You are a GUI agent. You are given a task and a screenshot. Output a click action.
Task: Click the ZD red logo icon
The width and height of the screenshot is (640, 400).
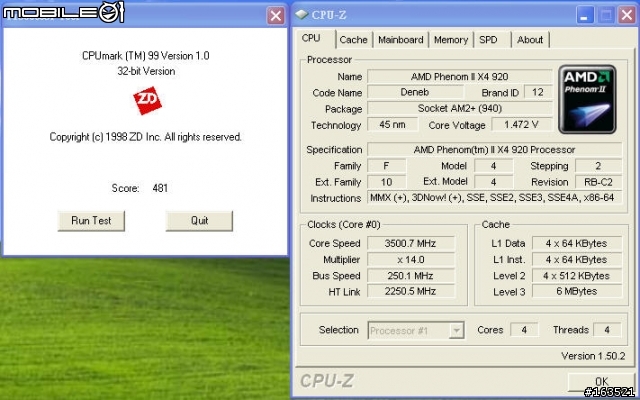tap(147, 100)
